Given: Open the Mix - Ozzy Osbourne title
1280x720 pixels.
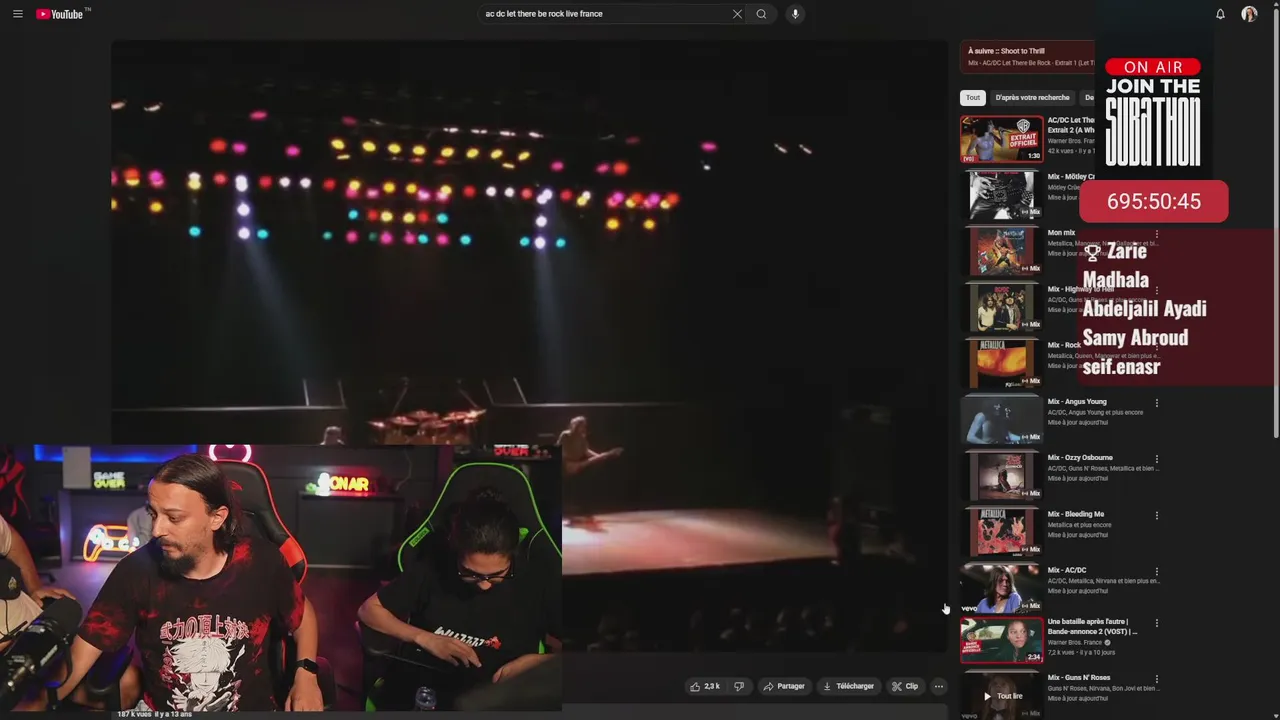Looking at the screenshot, I should coord(1080,458).
